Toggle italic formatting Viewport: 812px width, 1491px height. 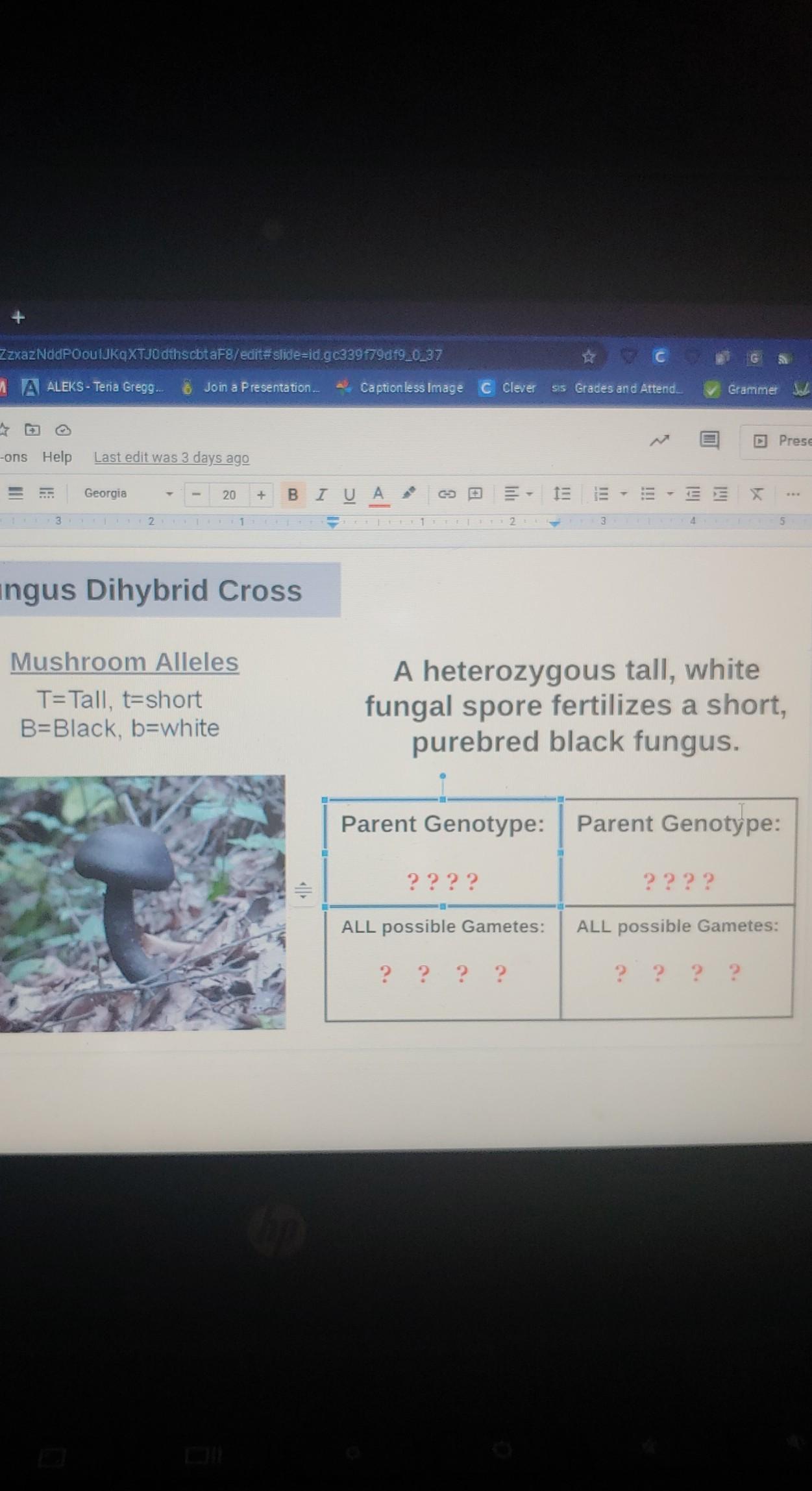tap(321, 495)
